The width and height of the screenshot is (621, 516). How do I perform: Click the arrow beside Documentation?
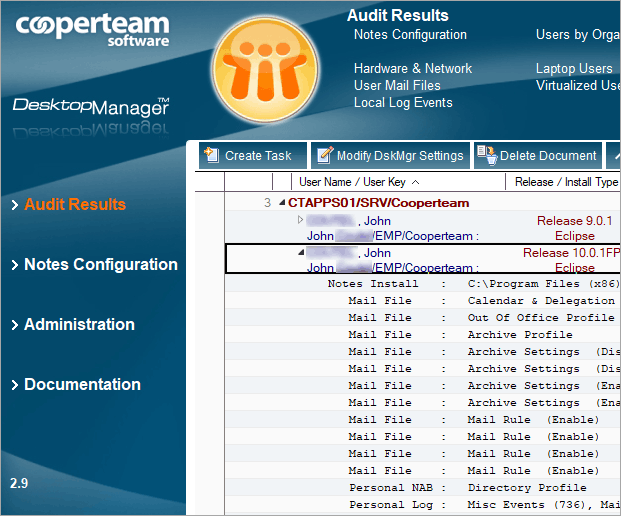coord(15,385)
